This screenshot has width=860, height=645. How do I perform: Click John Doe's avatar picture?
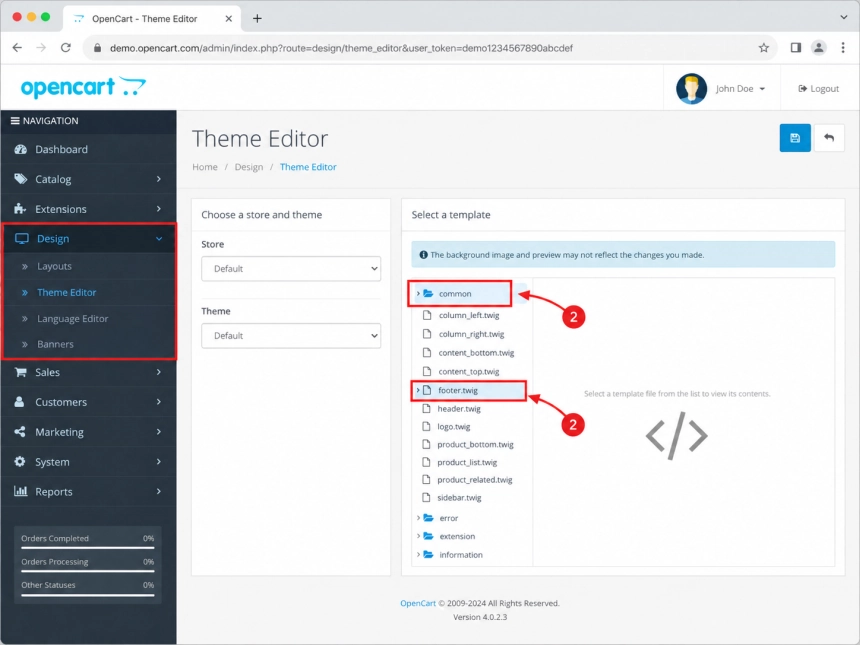click(x=691, y=88)
